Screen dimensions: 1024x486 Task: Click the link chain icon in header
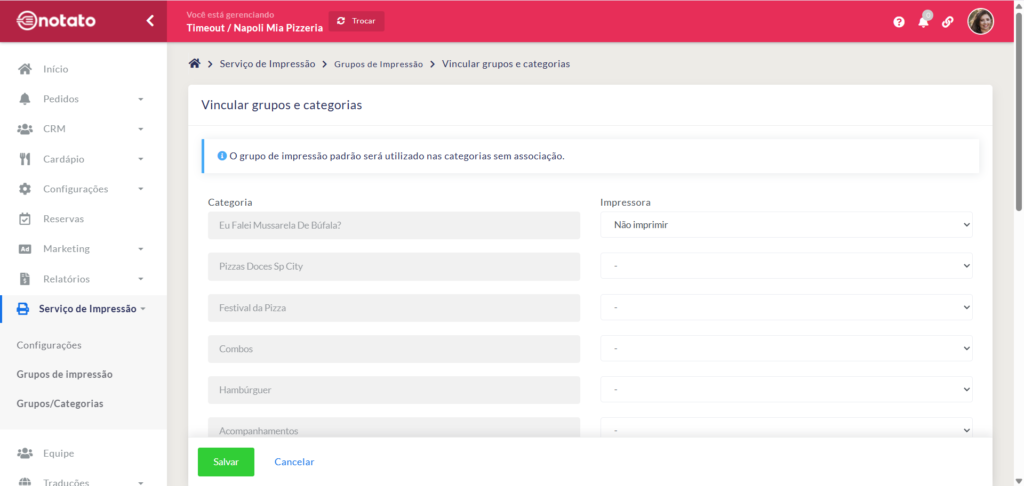pyautogui.click(x=947, y=22)
